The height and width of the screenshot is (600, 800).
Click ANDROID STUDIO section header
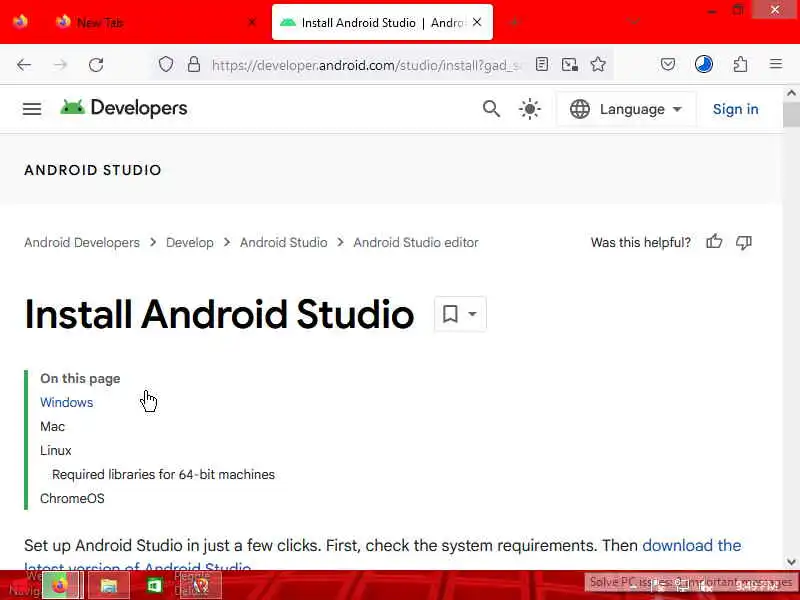(x=93, y=170)
